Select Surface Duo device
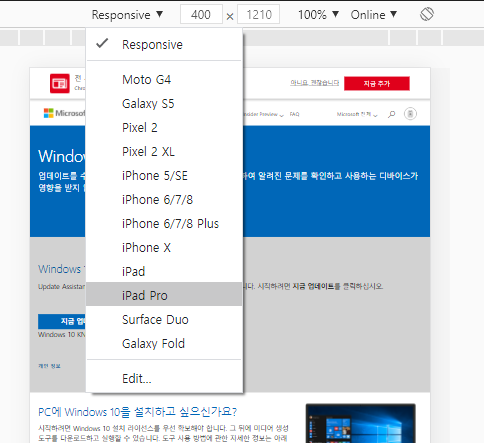Screen dimensions: 484x443 164,320
